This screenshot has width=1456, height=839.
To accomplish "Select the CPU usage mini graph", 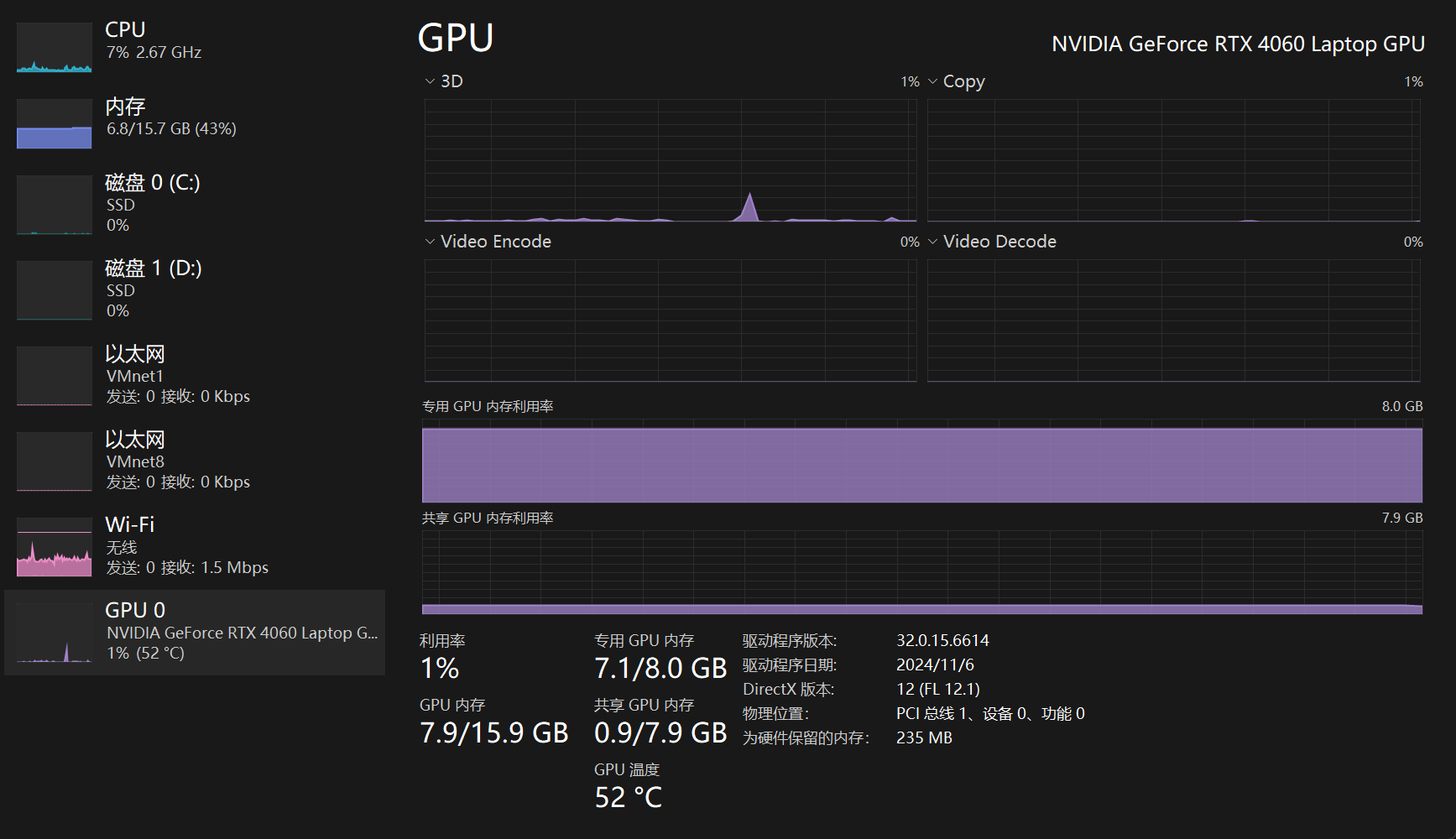I will pos(55,48).
